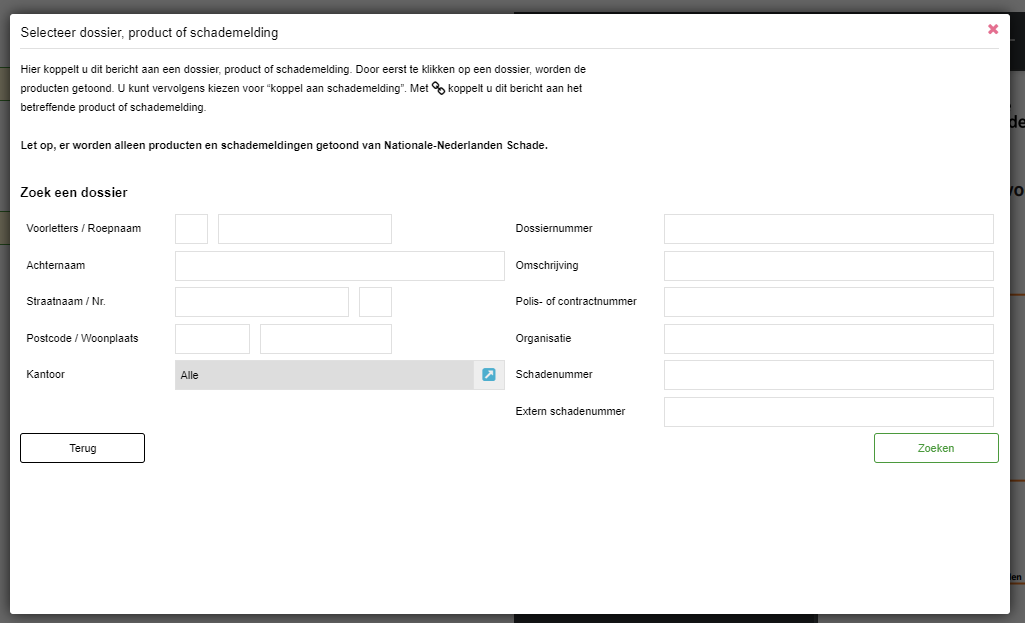Focus the Roepnaam input field
The width and height of the screenshot is (1025, 623).
click(305, 229)
